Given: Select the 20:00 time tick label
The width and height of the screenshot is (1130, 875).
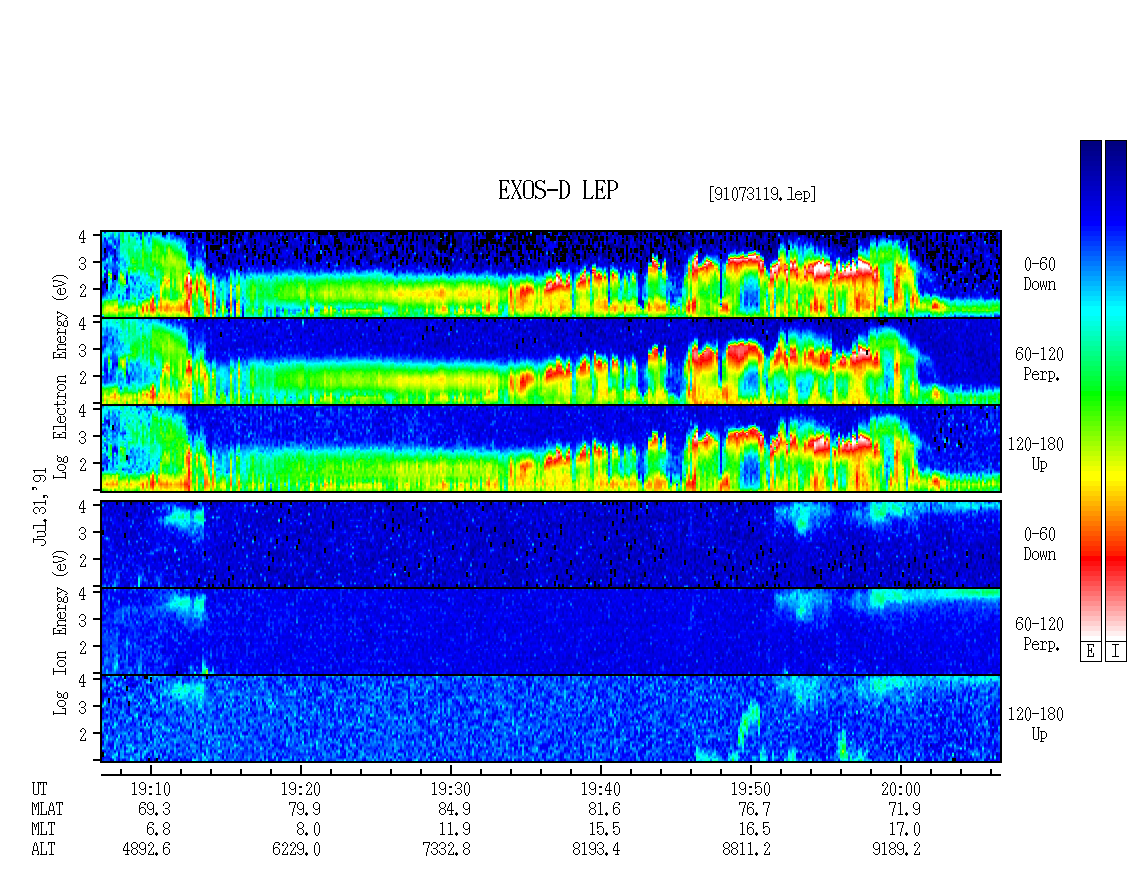Looking at the screenshot, I should (x=901, y=789).
